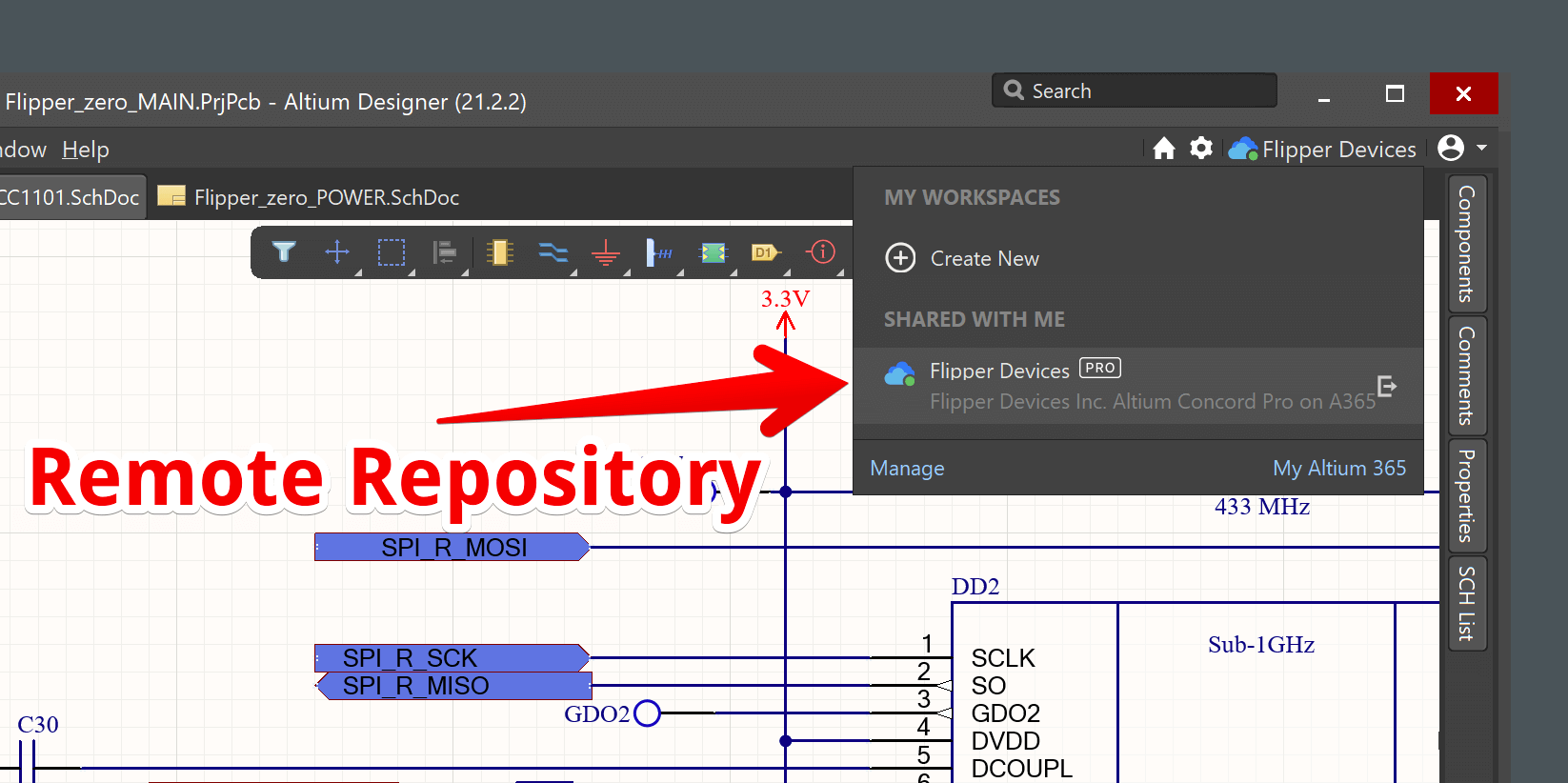This screenshot has height=783, width=1568.
Task: Expand the account dropdown arrow
Action: click(1481, 148)
